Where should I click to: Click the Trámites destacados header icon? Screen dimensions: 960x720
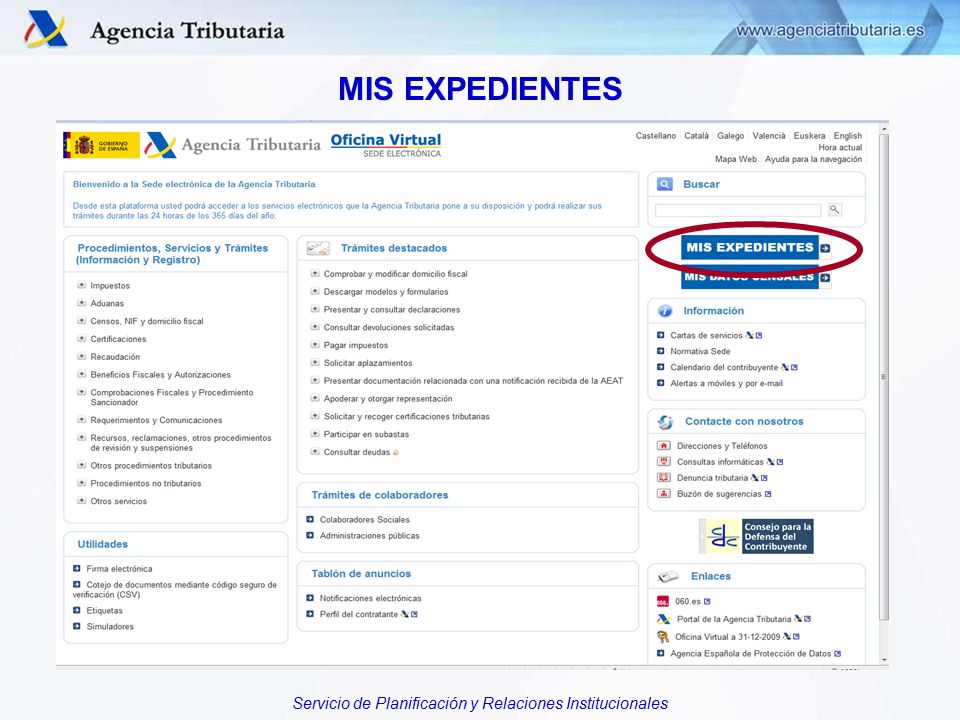tap(318, 248)
